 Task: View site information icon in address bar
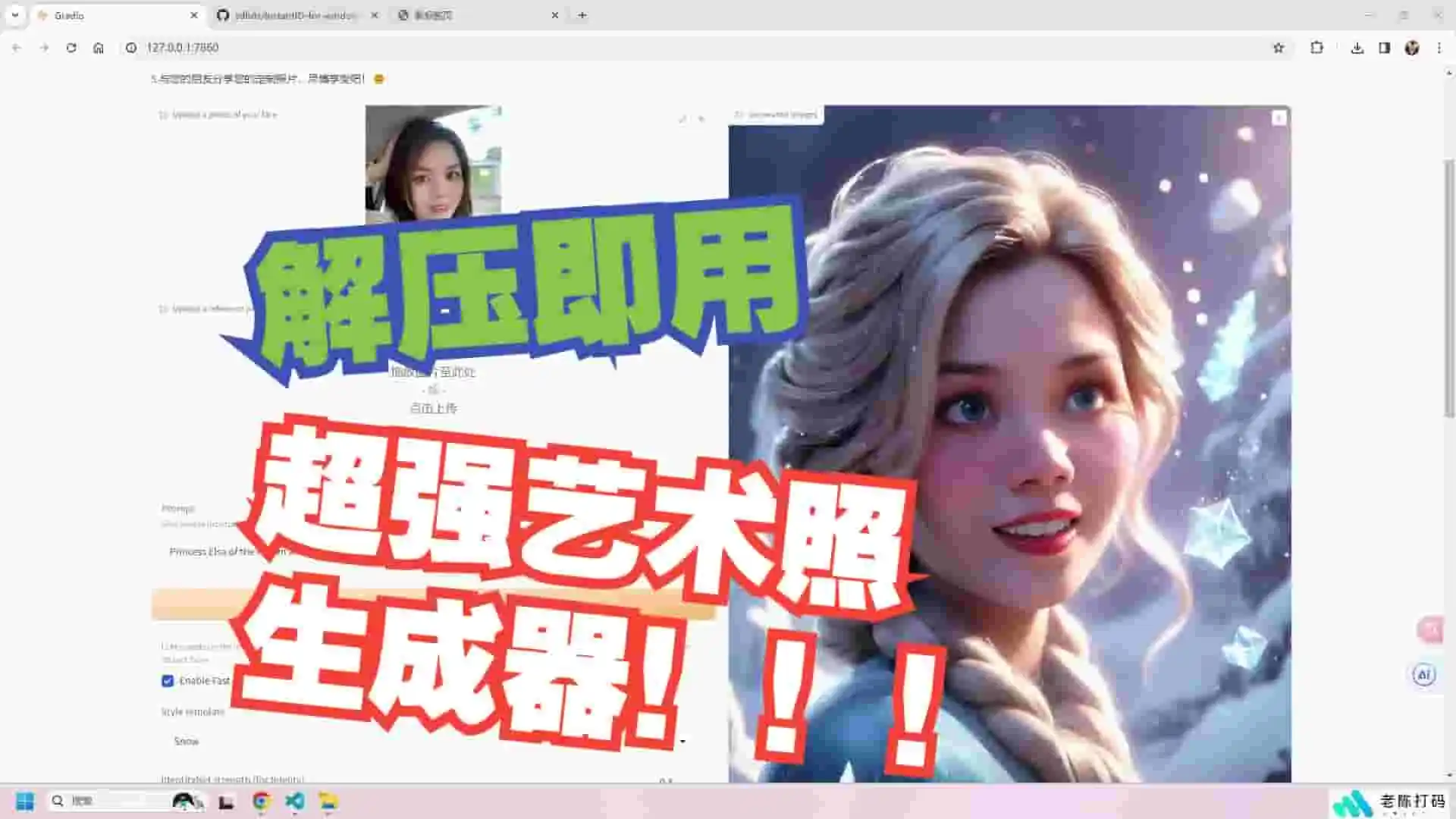(x=131, y=48)
